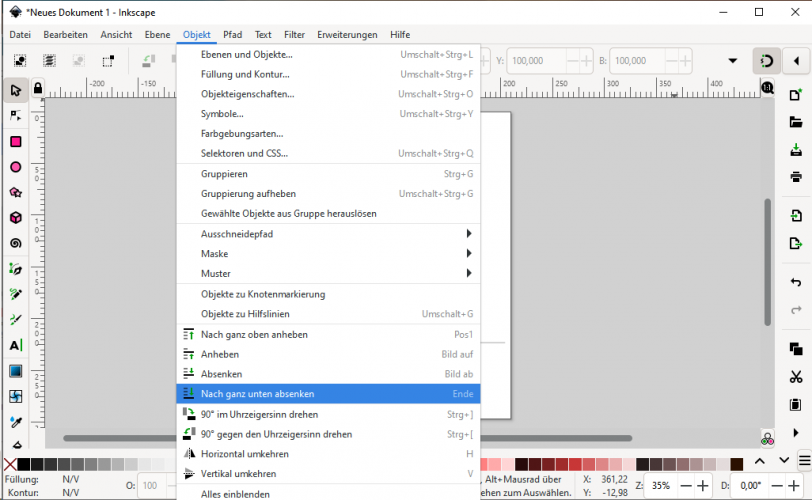
Task: Toggle the snapping button
Action: [x=766, y=61]
